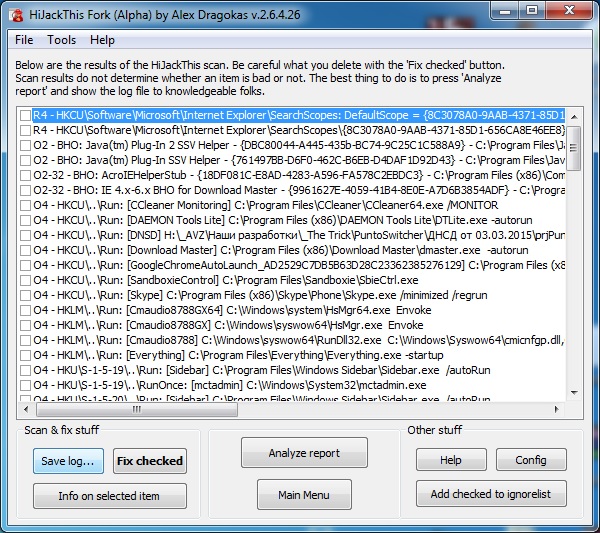Screen dimensions: 600x533
Task: Click the Analyze report button
Action: click(x=304, y=453)
